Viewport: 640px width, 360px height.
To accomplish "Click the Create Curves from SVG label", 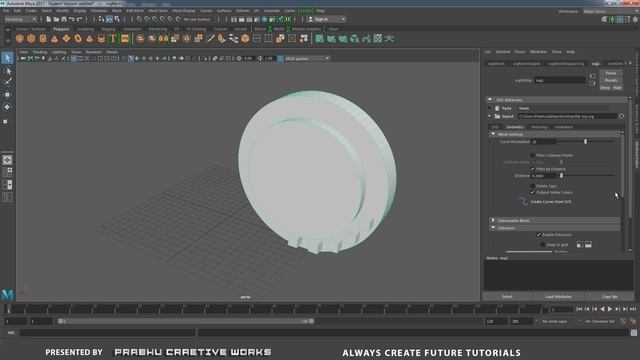I will (x=551, y=202).
